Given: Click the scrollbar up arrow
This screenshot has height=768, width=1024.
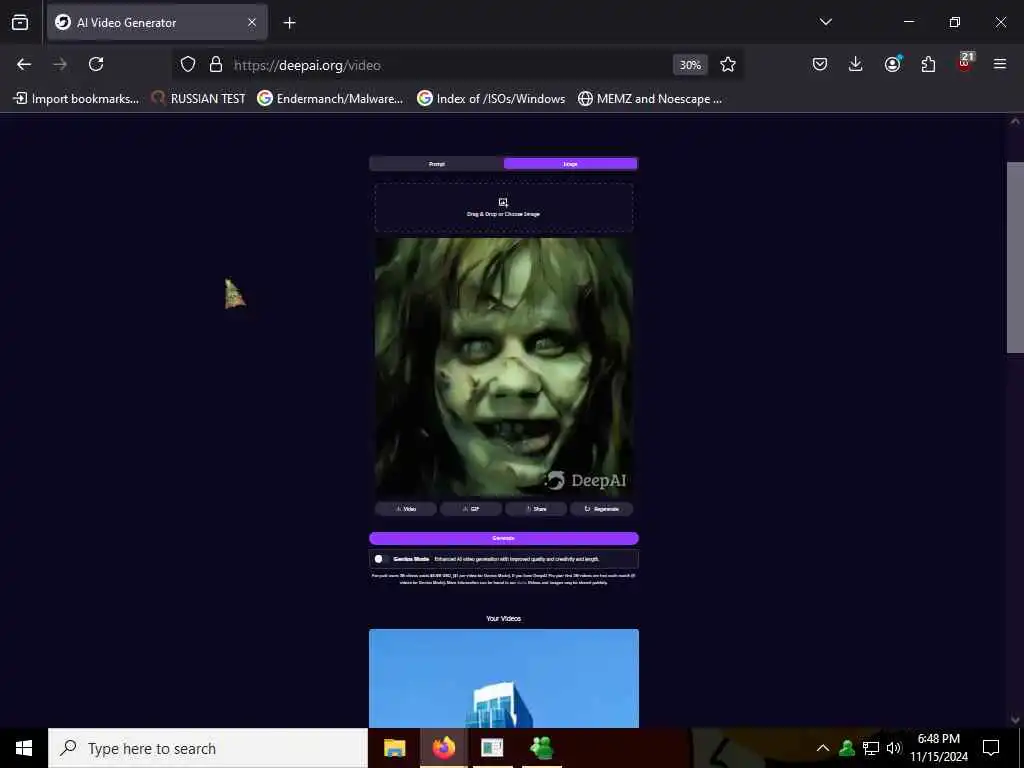Looking at the screenshot, I should tap(1015, 121).
